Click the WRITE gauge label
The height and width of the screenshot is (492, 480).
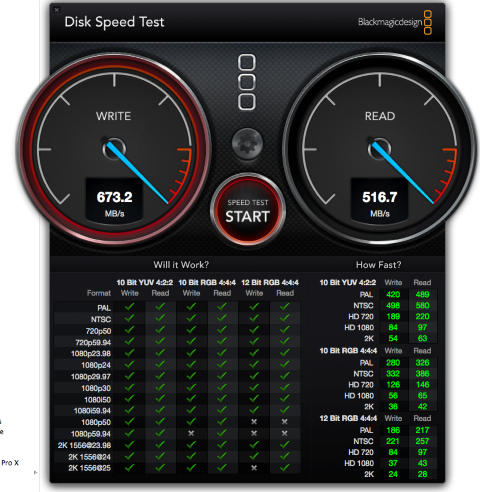point(114,116)
